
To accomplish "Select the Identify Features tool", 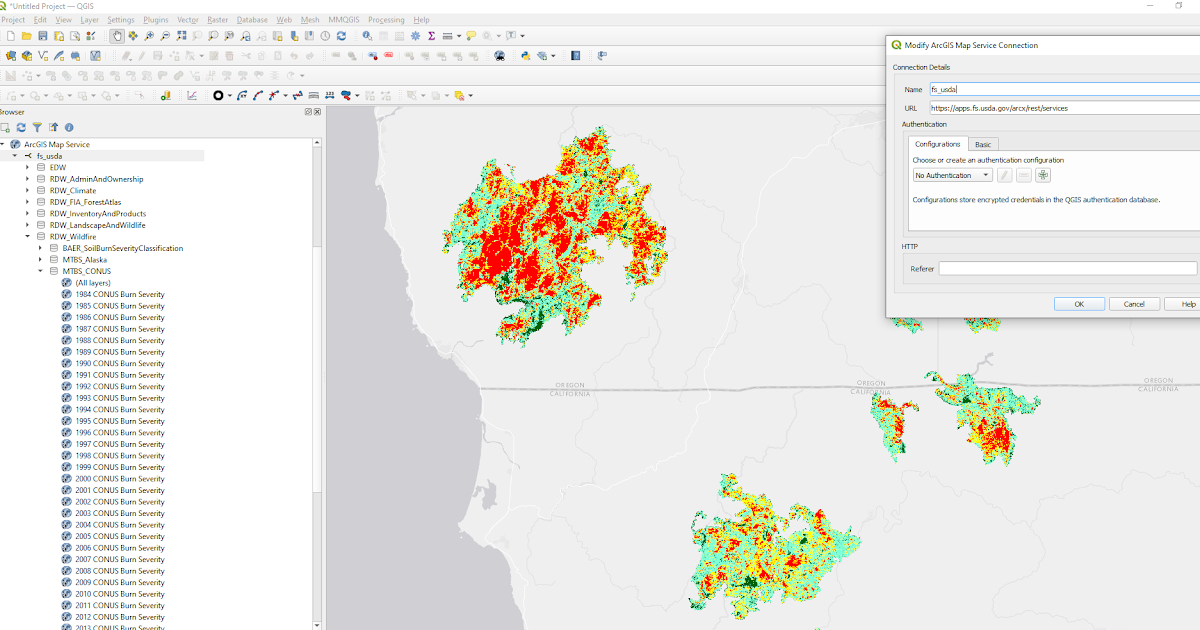I will tap(367, 36).
